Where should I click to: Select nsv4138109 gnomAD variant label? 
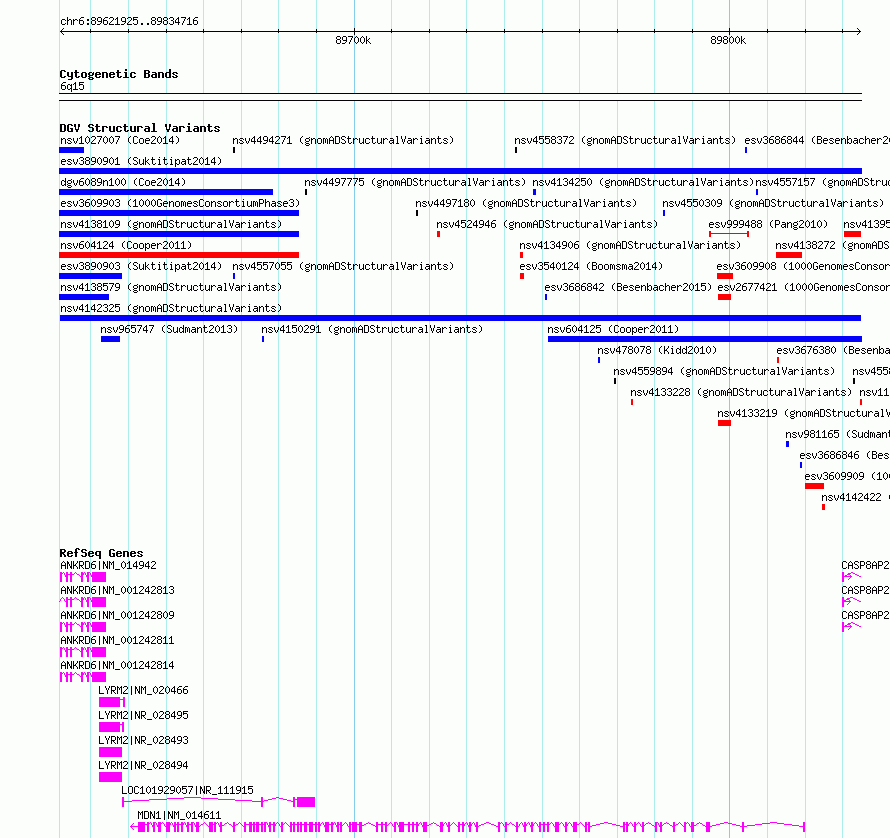coord(171,224)
